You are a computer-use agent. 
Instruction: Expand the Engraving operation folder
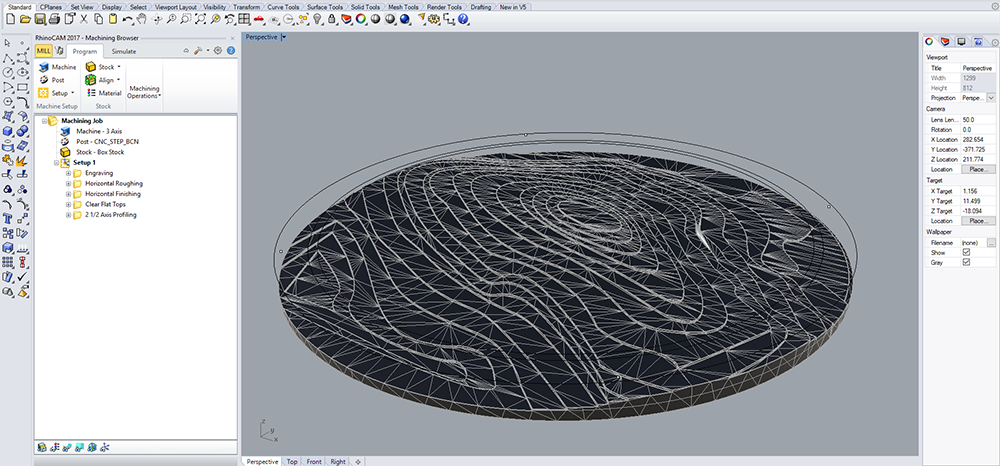(68, 173)
